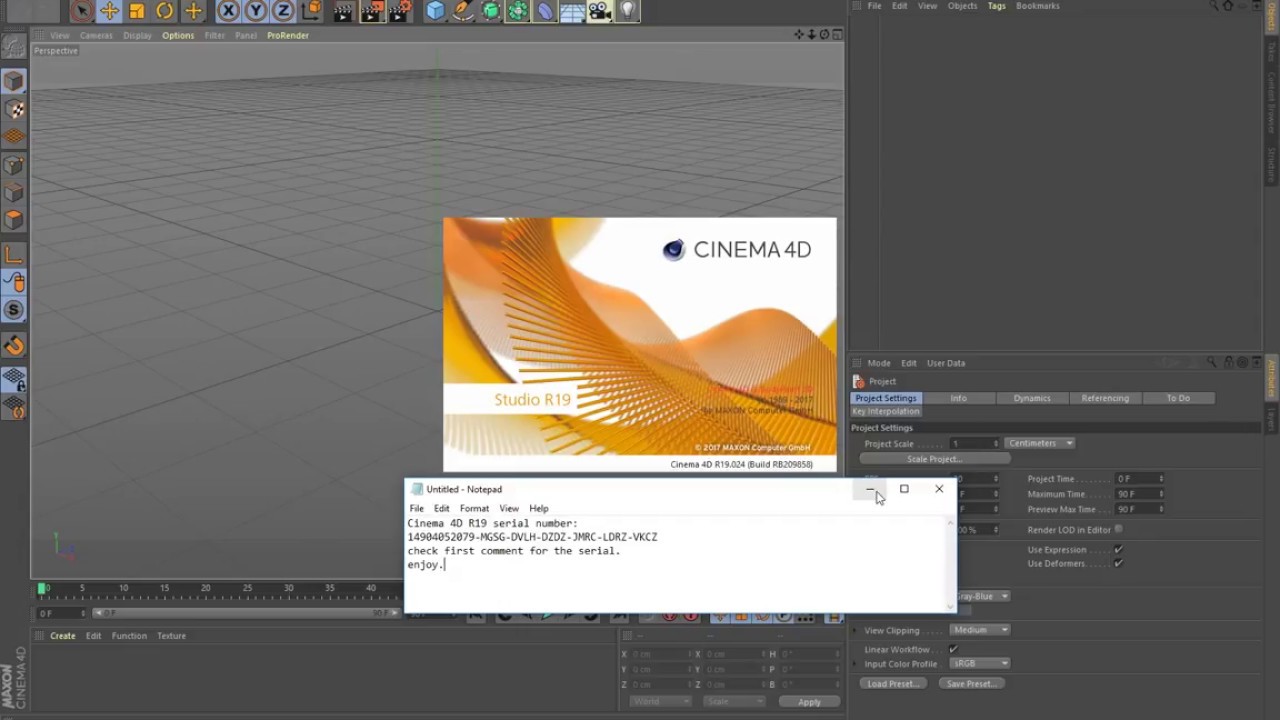Click the Render View clapperboard icon
1280x720 pixels.
click(343, 11)
